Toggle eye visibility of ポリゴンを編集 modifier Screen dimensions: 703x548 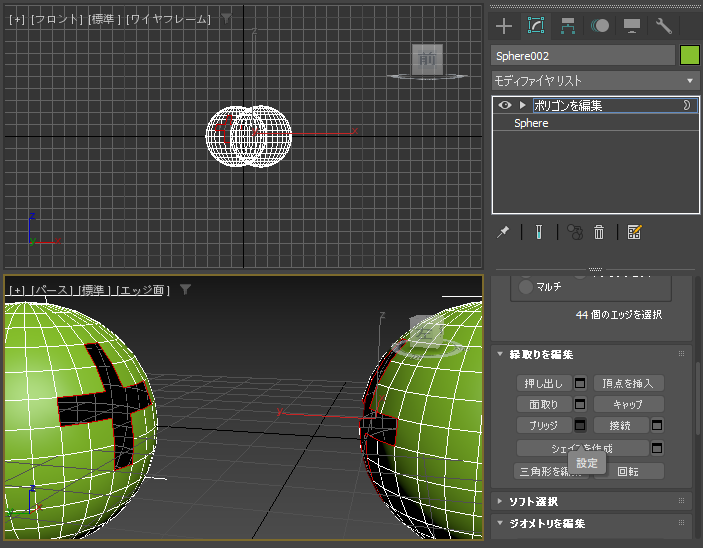[x=504, y=105]
